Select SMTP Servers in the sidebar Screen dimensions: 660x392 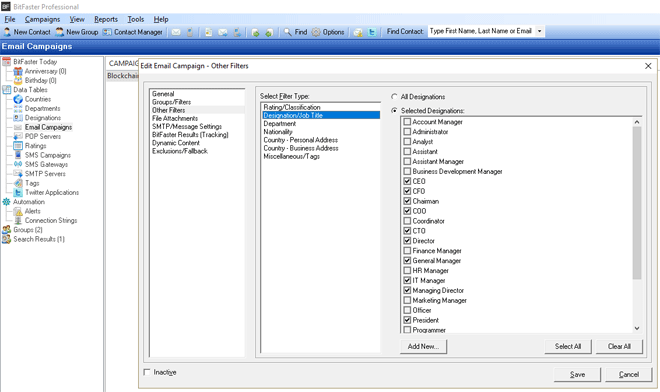[x=45, y=173]
